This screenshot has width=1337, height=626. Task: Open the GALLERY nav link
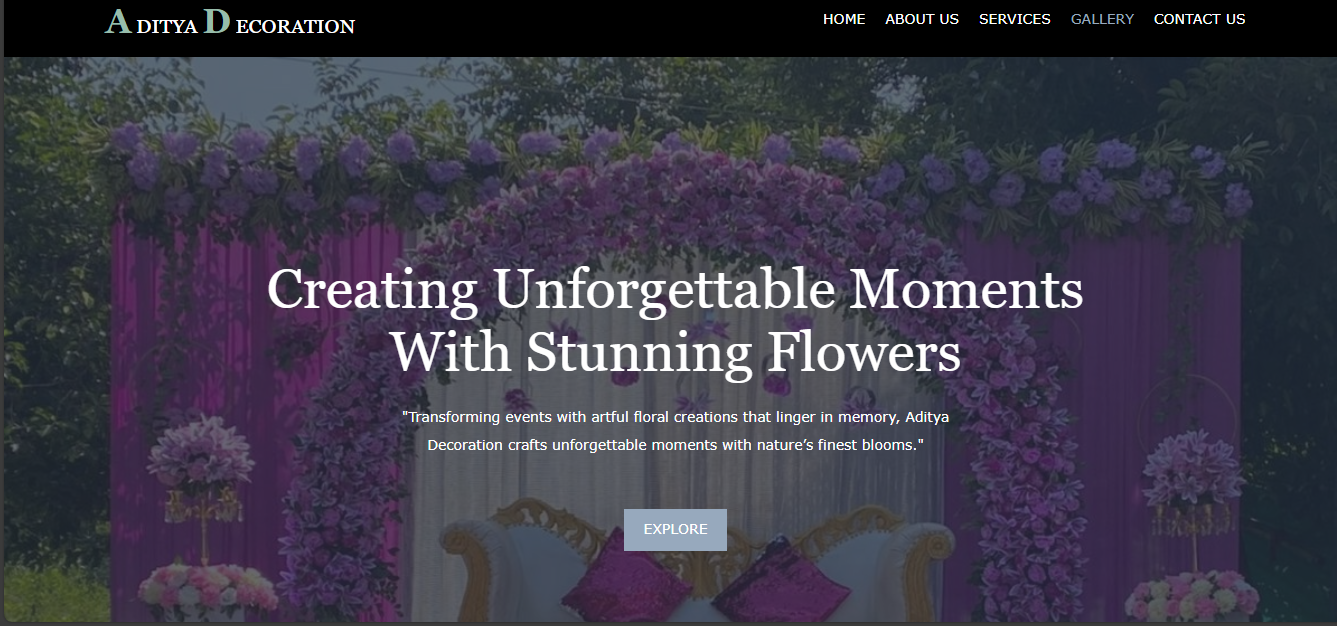[1102, 19]
